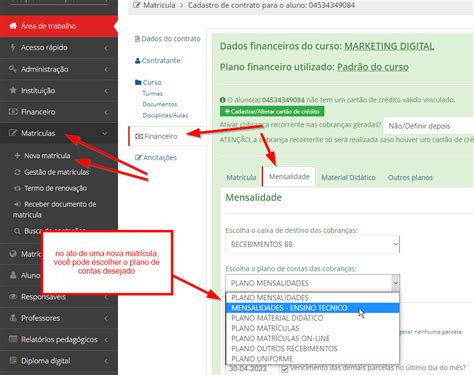Click the Professores person icon
This screenshot has height=375, width=474.
click(x=13, y=318)
